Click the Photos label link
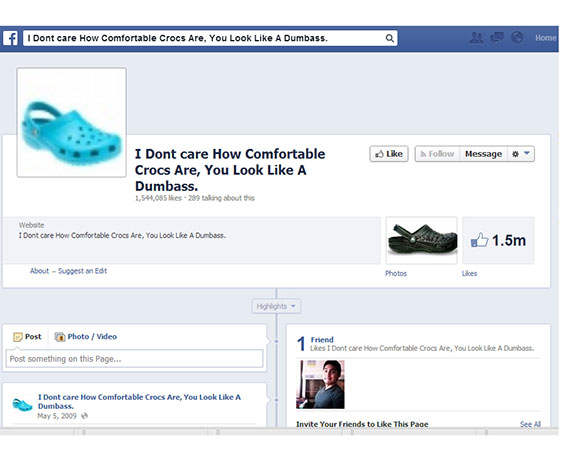This screenshot has width=580, height=470. tap(396, 273)
